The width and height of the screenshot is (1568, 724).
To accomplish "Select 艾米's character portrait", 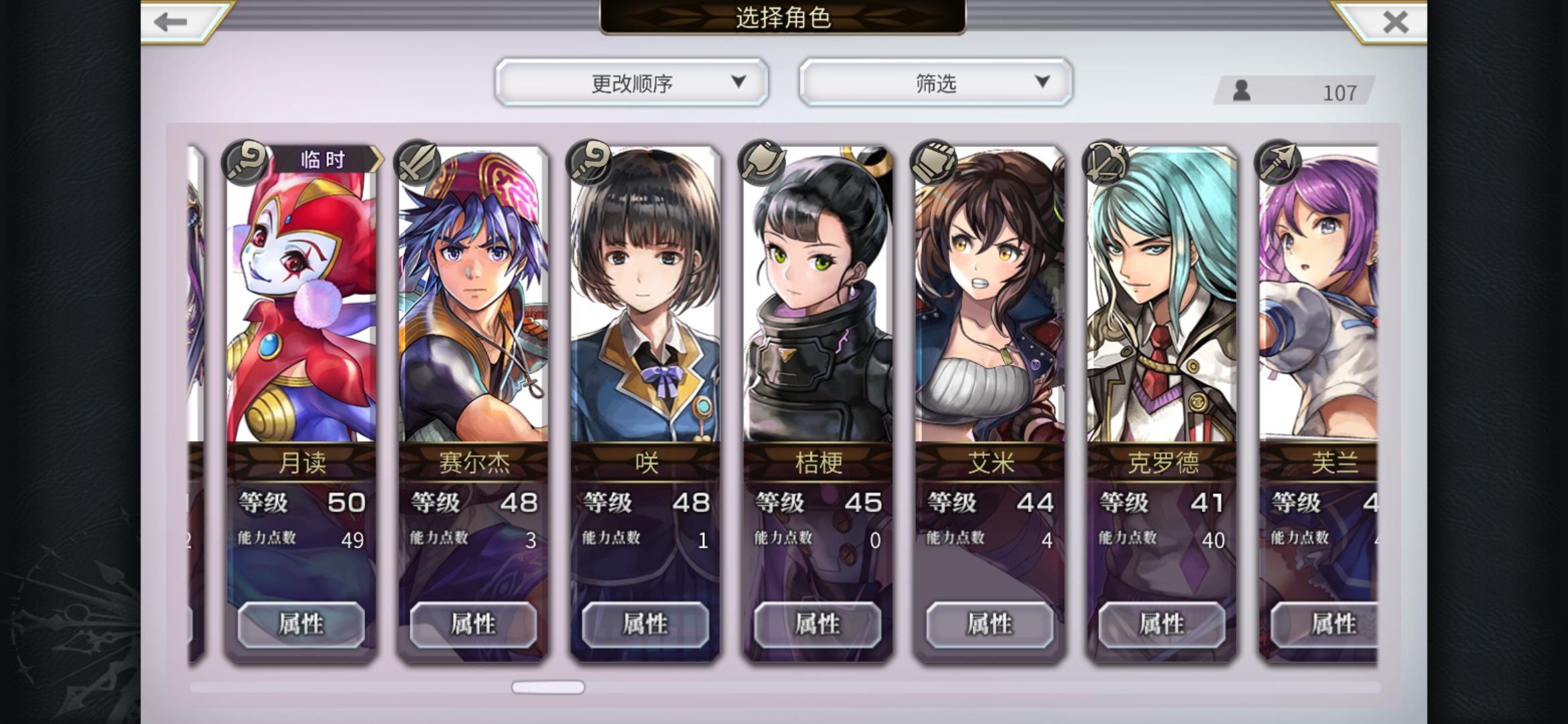I will pos(990,295).
